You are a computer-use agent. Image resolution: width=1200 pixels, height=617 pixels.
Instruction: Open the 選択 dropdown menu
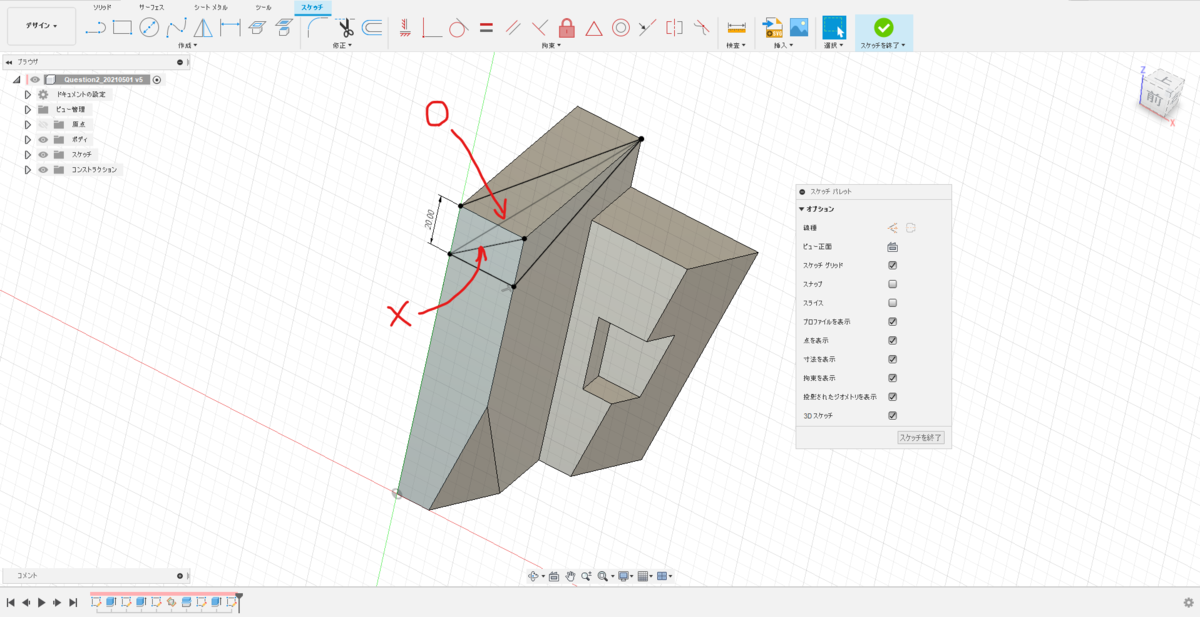click(834, 46)
